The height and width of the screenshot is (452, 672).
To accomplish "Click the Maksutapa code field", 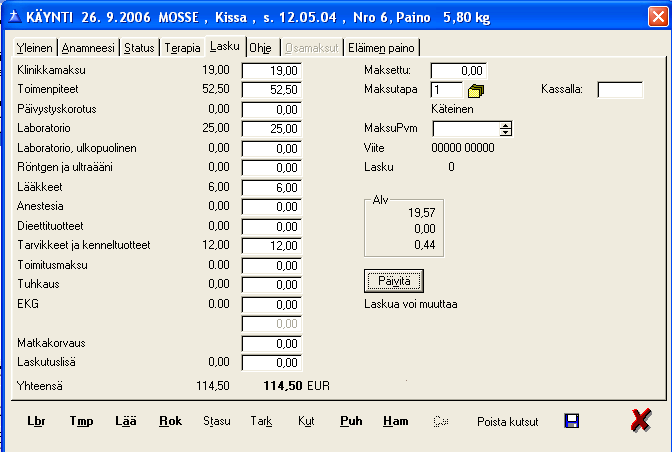I will [x=447, y=90].
